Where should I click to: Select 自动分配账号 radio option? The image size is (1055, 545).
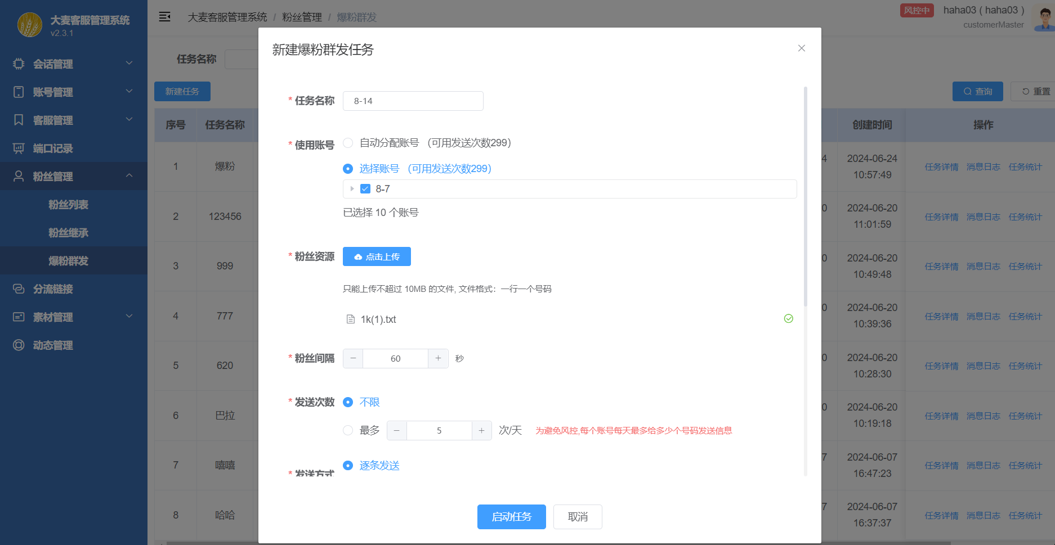pyautogui.click(x=348, y=143)
